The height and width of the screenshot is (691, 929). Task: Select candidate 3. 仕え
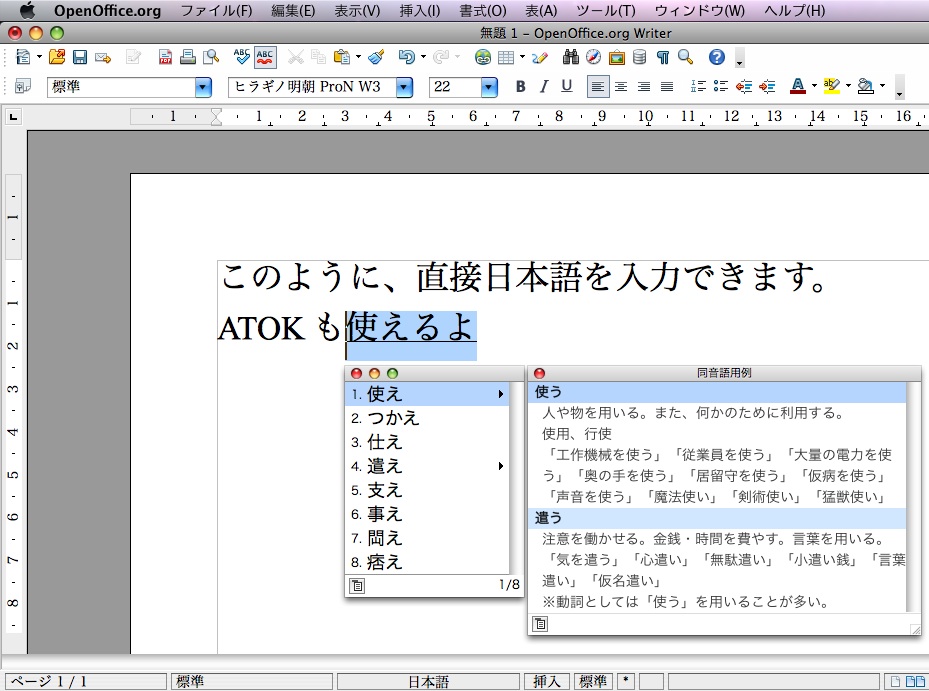point(427,442)
